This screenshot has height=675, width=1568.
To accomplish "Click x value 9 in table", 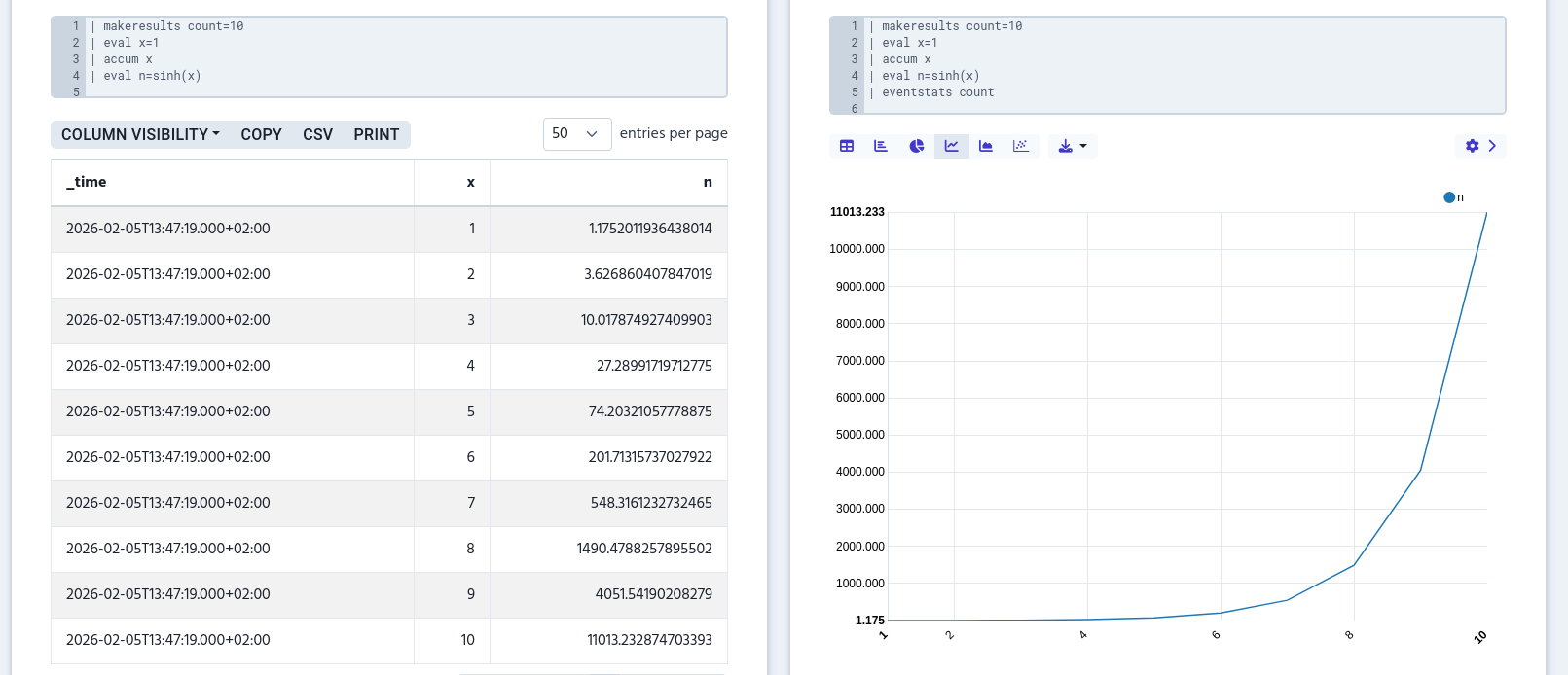I will pos(471,594).
